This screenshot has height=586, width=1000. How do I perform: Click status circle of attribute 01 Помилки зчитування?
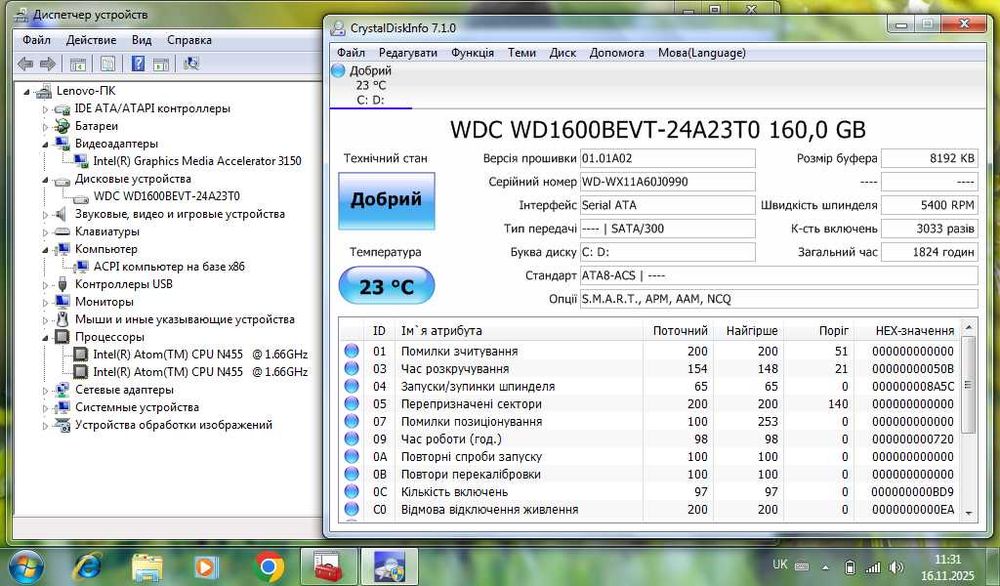351,351
